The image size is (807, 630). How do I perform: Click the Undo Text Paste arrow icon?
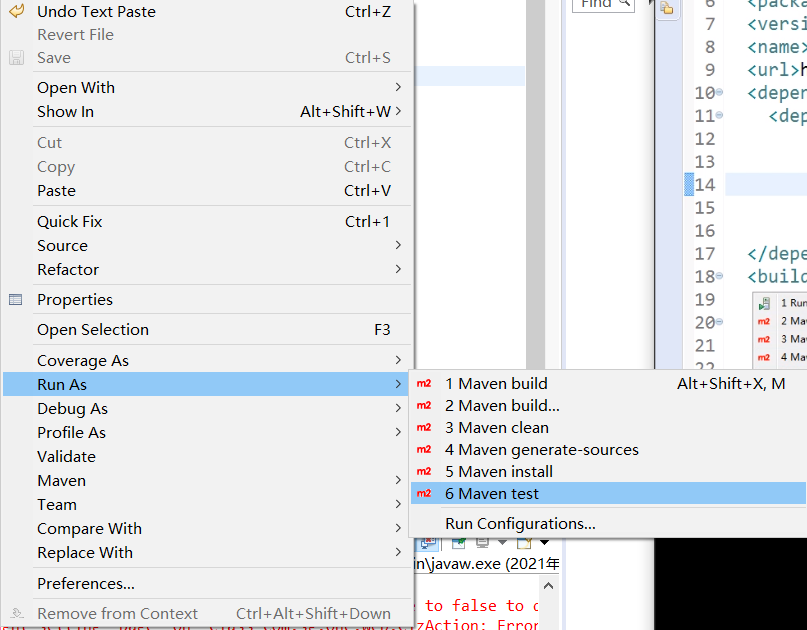(16, 10)
